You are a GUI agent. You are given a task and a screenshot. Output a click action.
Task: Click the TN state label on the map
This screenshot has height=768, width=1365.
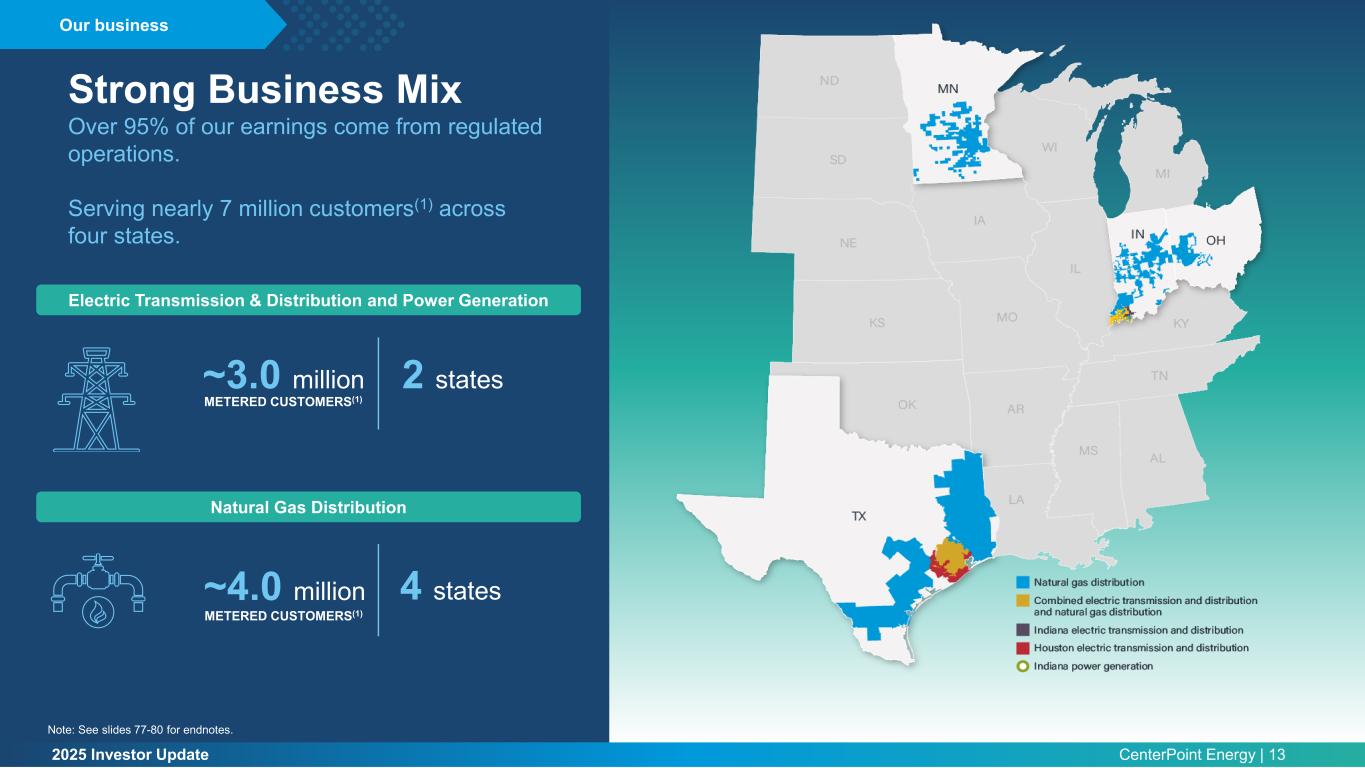tap(1159, 376)
